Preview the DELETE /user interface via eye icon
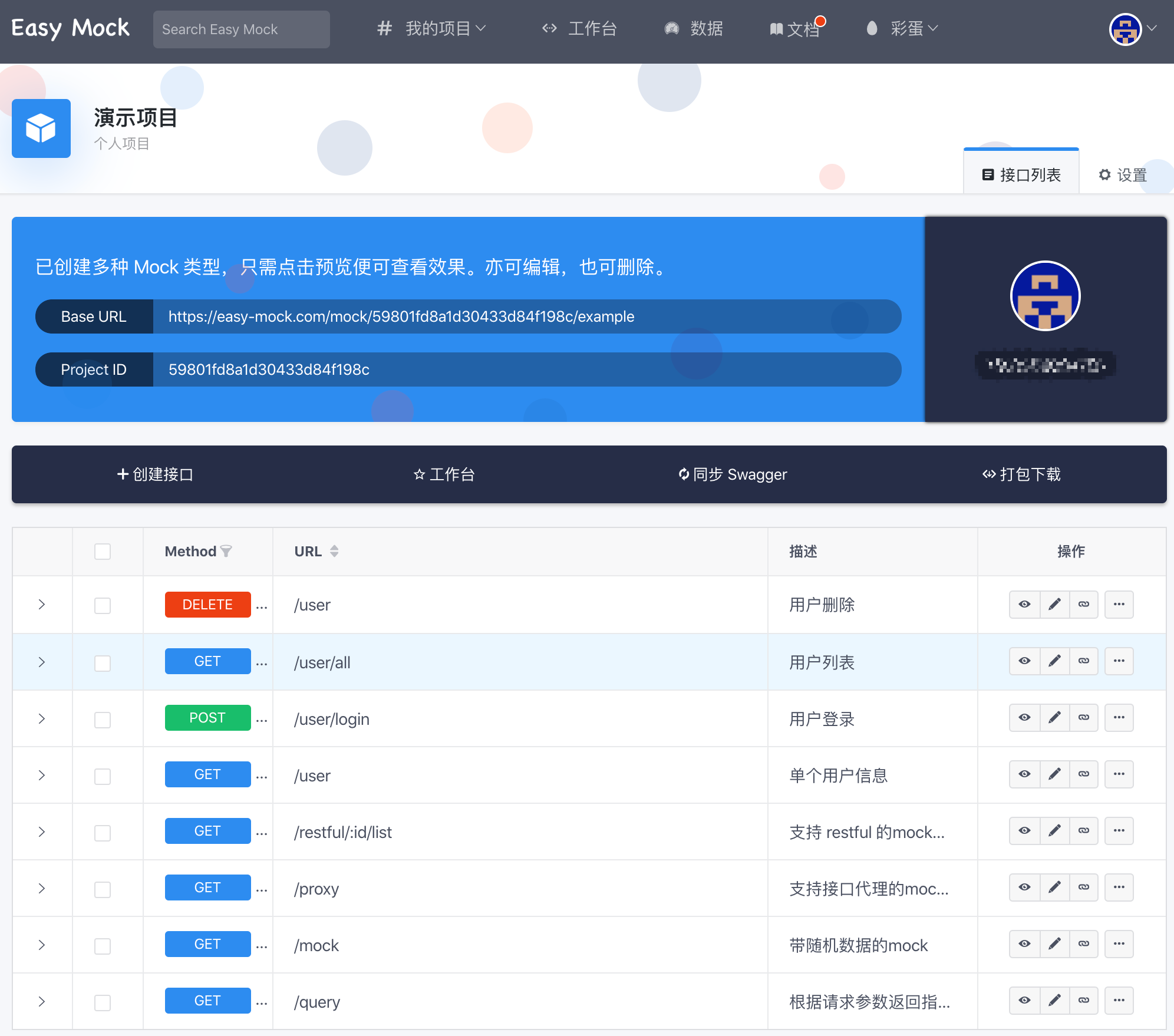Image resolution: width=1174 pixels, height=1036 pixels. click(x=1024, y=605)
